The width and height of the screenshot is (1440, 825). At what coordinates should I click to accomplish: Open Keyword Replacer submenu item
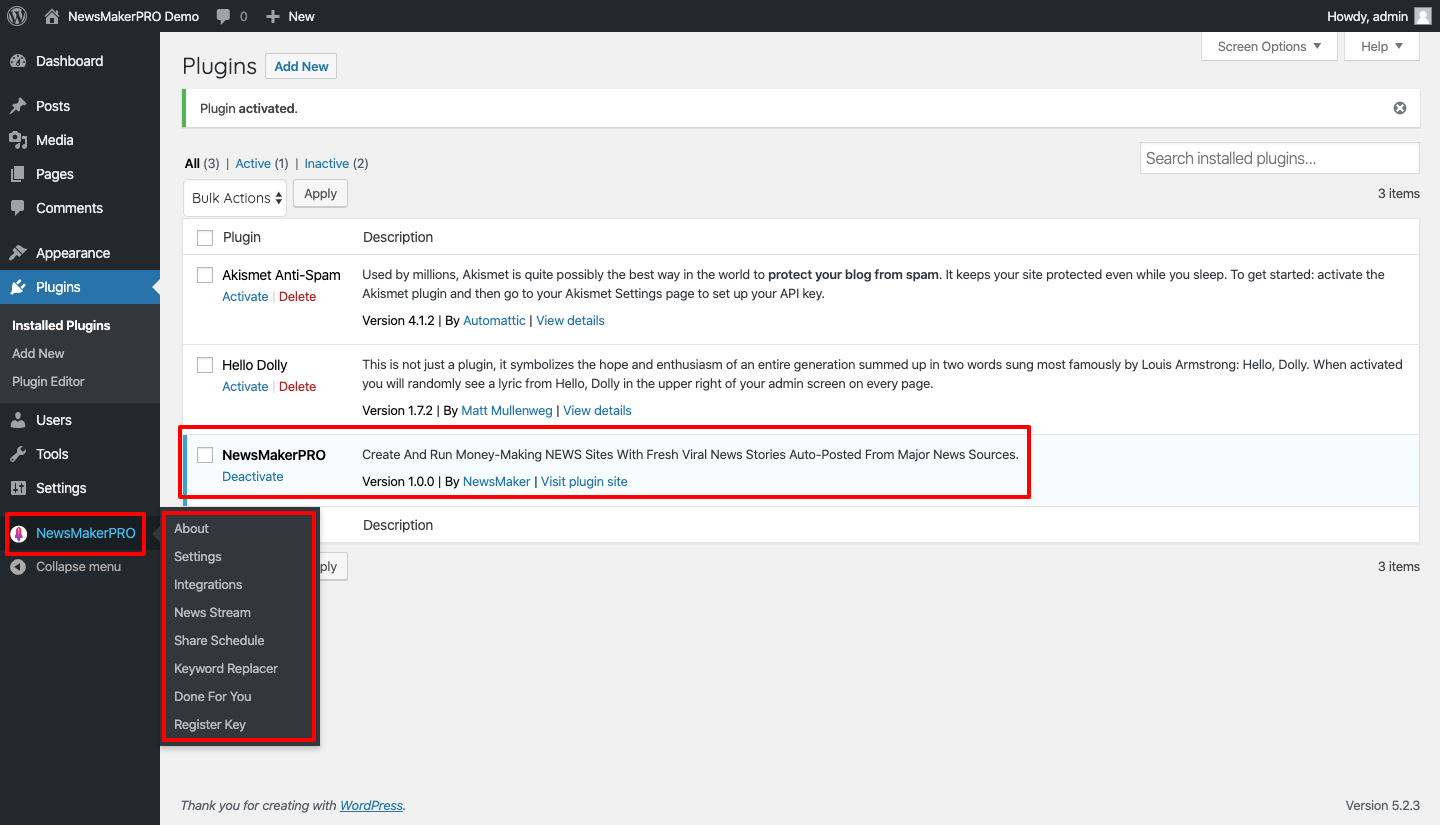[x=226, y=668]
